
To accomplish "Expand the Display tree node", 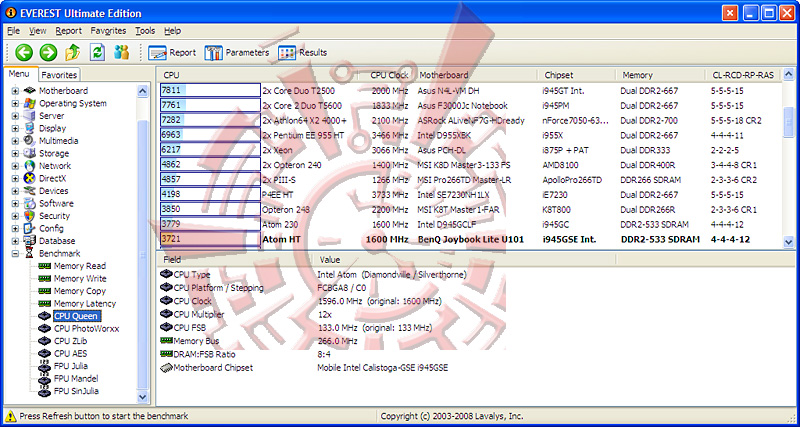I will pos(15,129).
